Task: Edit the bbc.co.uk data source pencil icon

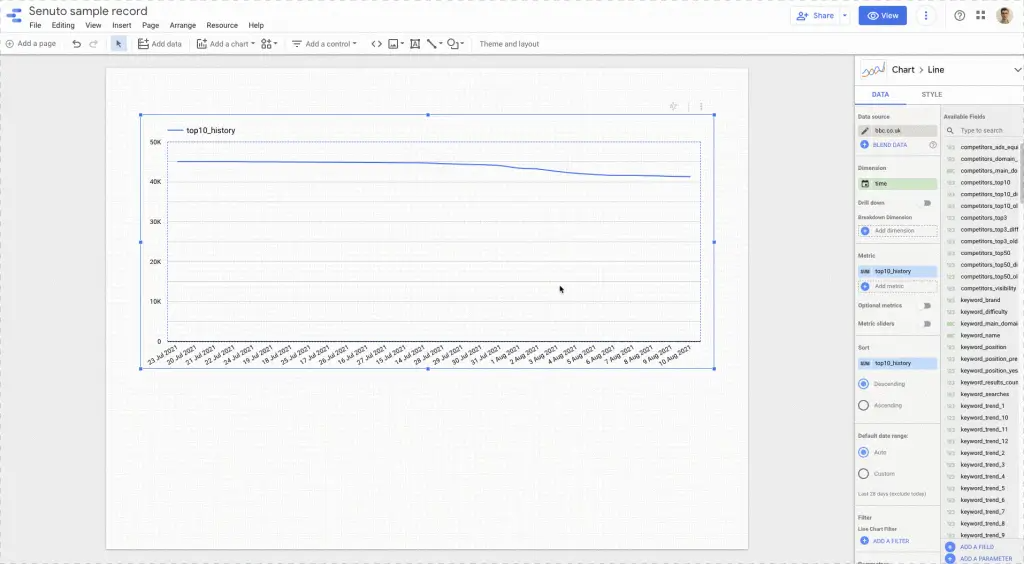Action: (x=865, y=131)
